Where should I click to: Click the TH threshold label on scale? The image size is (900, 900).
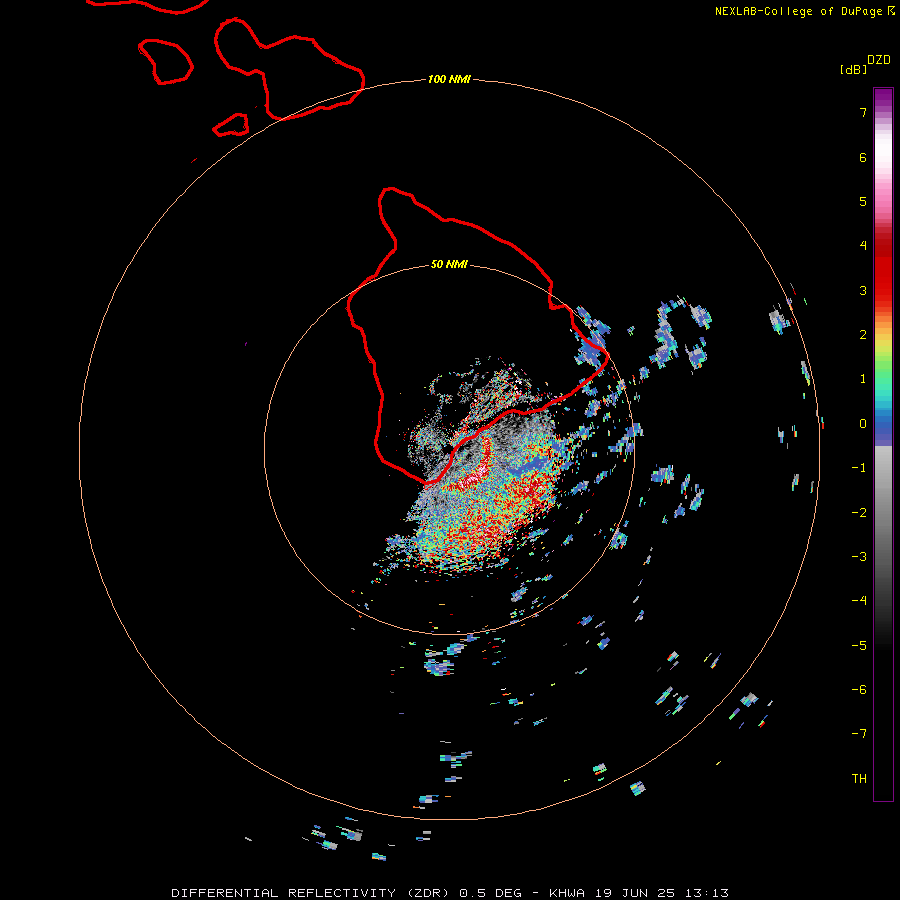tap(859, 779)
